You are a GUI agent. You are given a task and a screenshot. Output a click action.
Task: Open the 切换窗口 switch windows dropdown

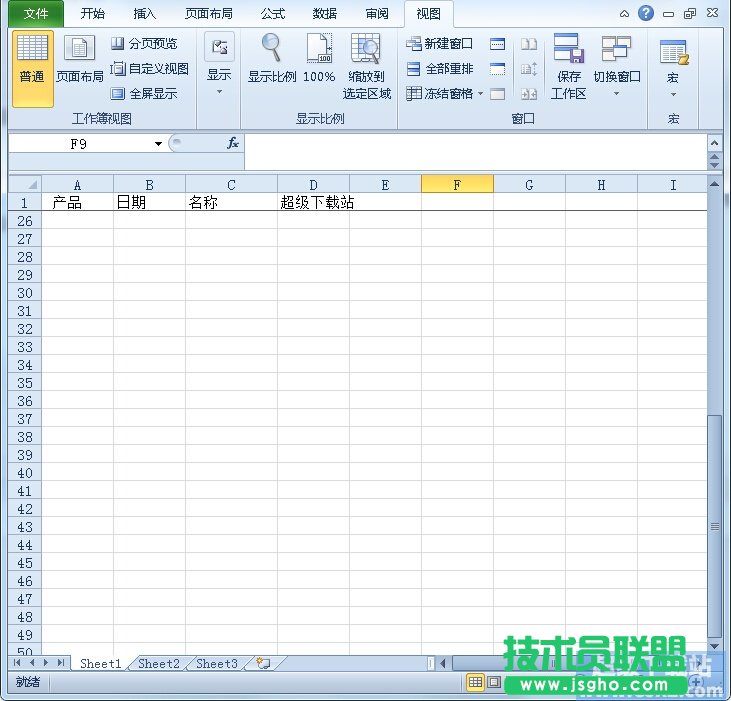[616, 68]
